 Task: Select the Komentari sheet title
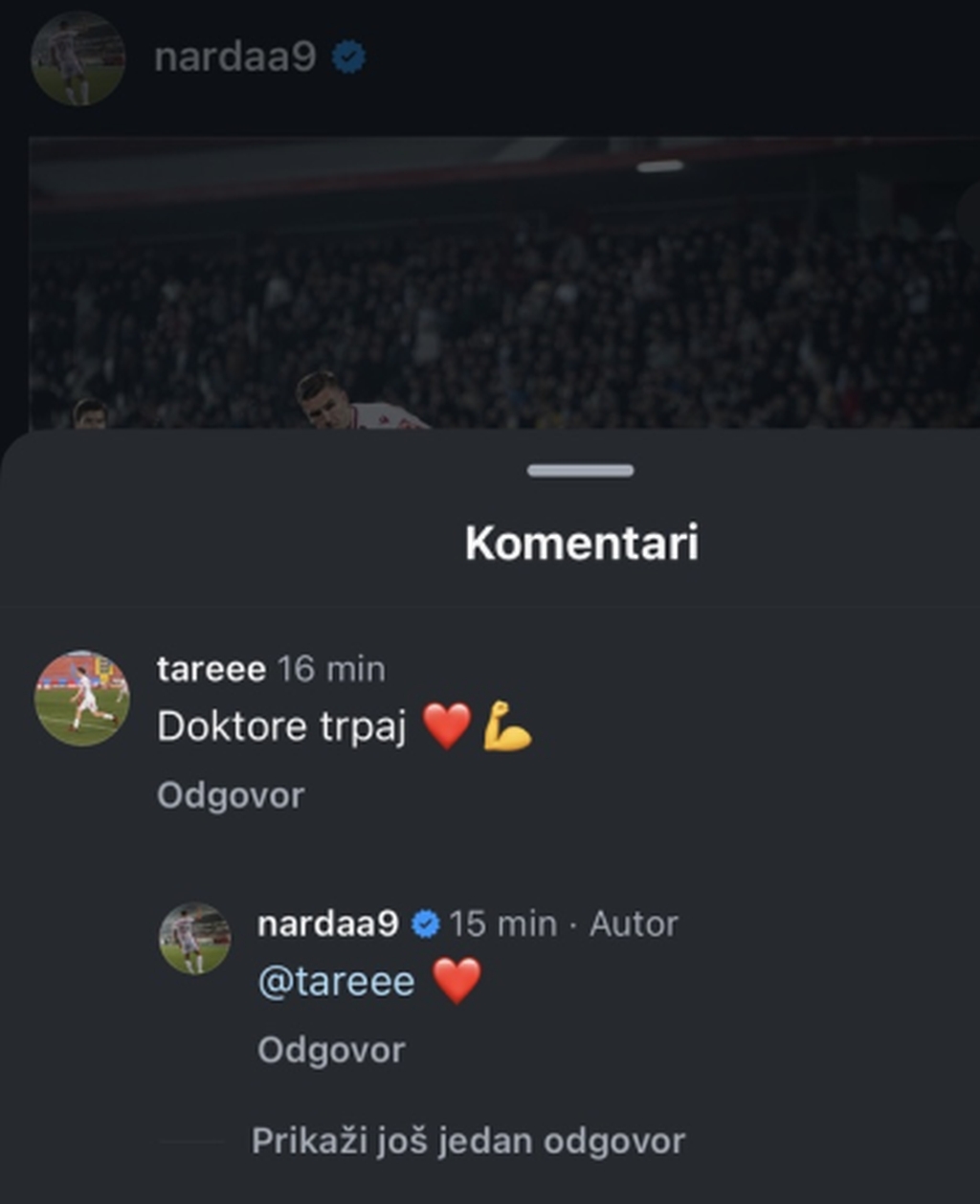[x=582, y=543]
